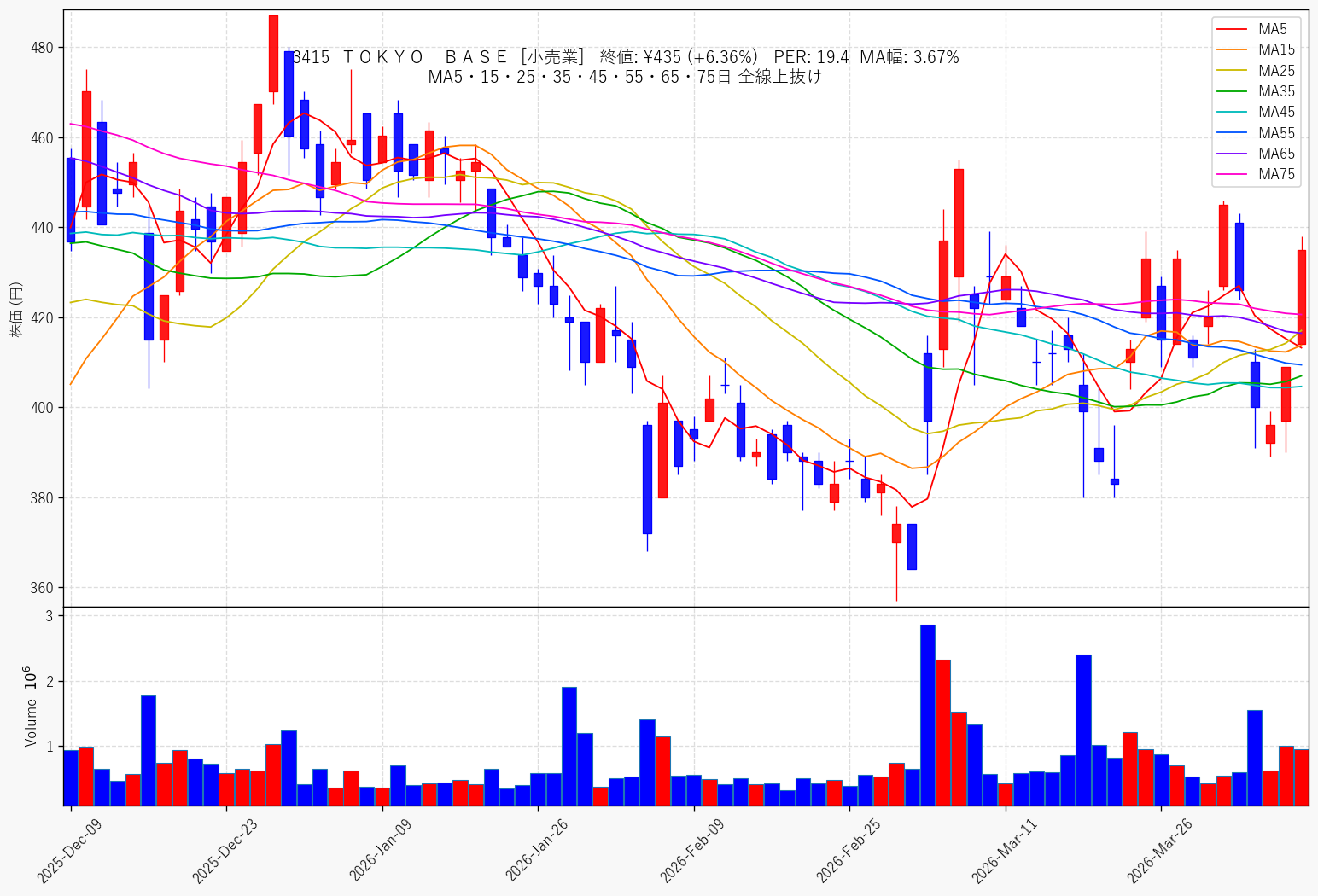The height and width of the screenshot is (896, 1318).
Task: Click the 360 price axis tick
Action: click(43, 588)
